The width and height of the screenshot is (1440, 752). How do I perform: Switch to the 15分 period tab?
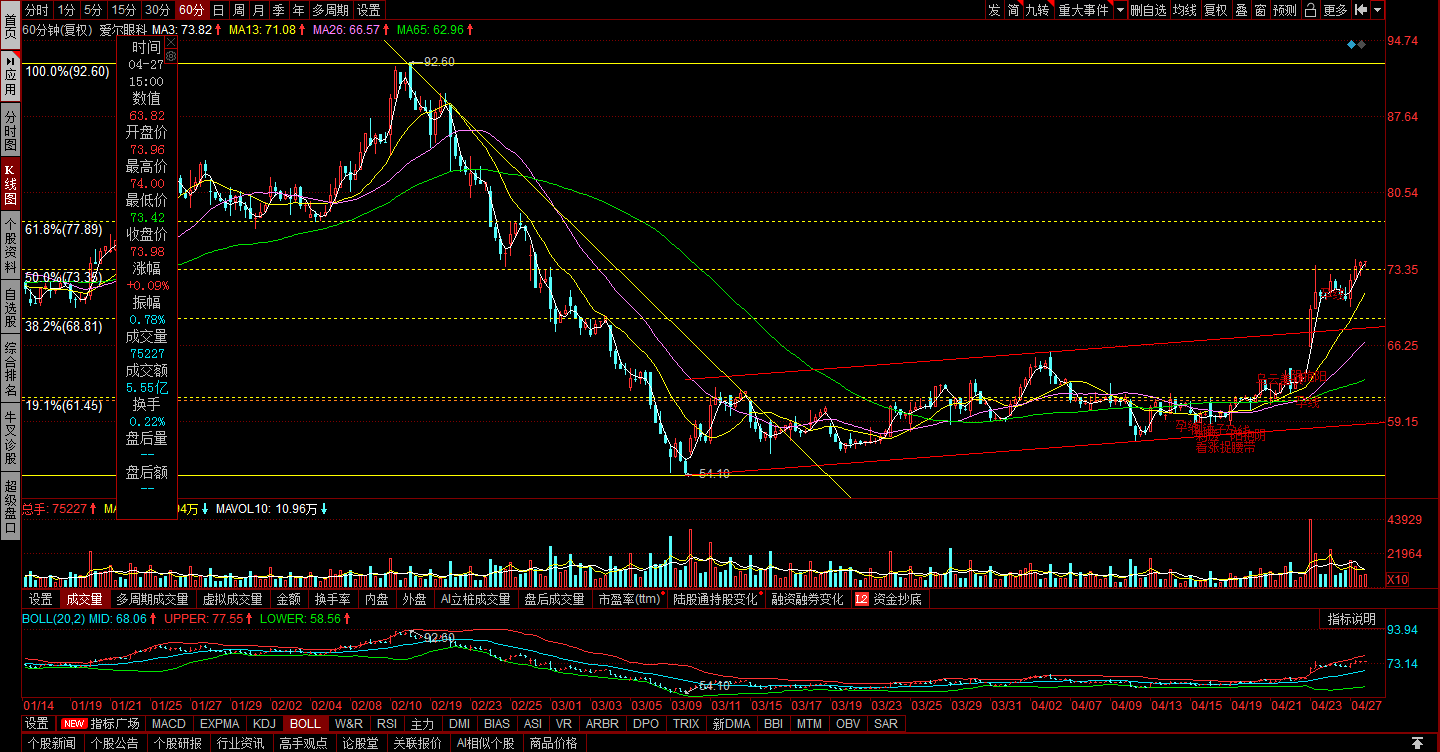(x=124, y=10)
